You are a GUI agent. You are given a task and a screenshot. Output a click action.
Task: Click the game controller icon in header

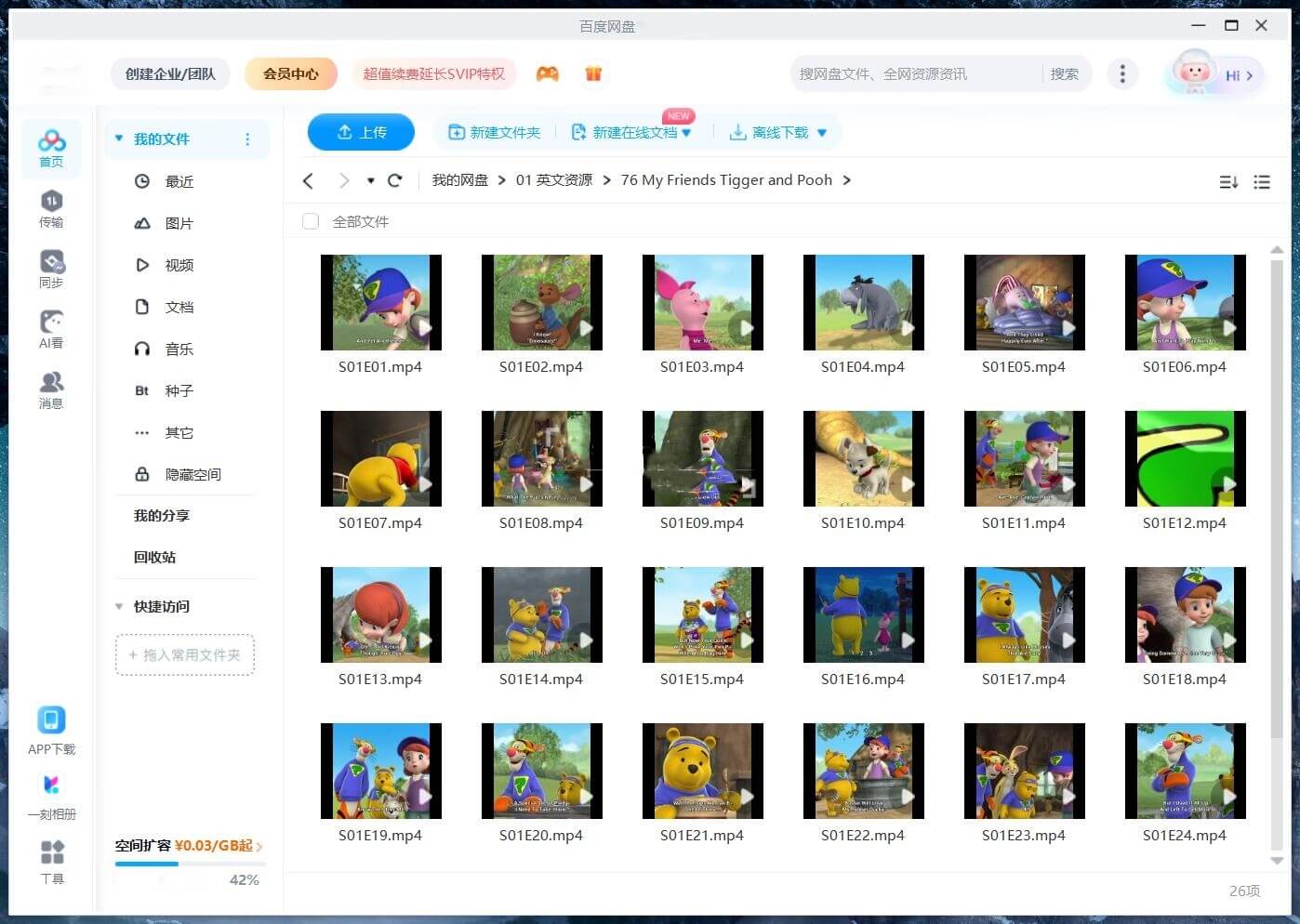click(x=548, y=73)
